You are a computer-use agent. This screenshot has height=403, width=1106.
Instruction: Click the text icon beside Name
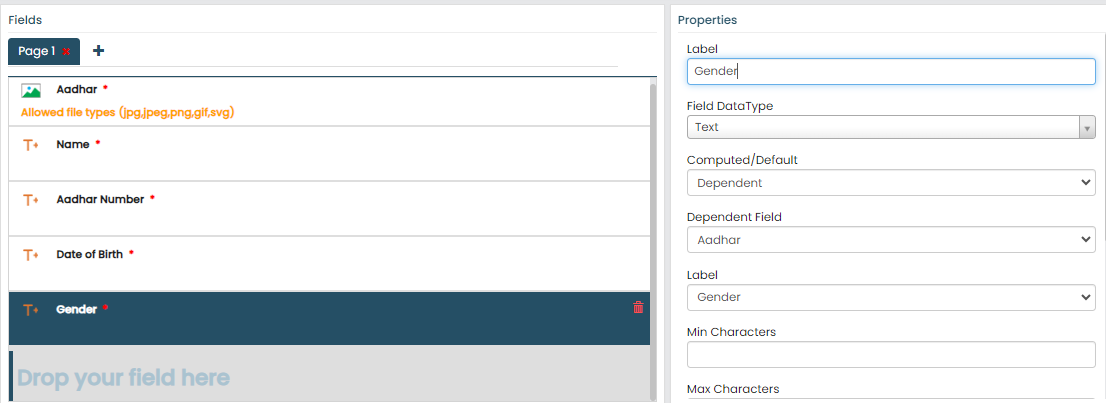click(x=30, y=145)
